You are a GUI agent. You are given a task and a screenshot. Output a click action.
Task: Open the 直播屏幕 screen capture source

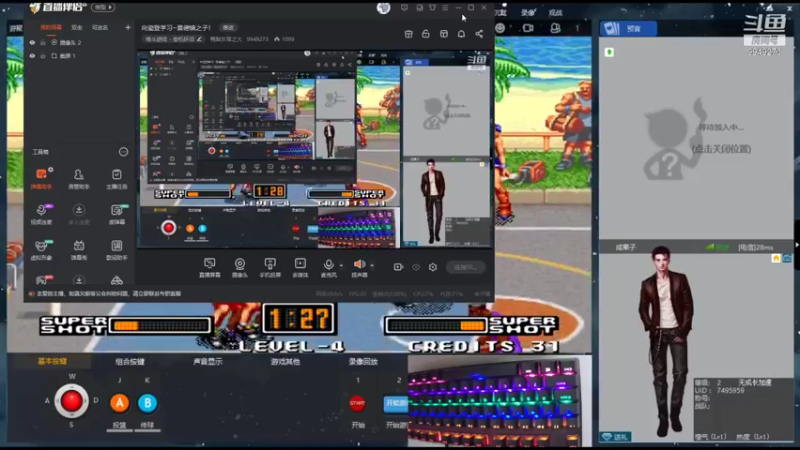click(209, 267)
